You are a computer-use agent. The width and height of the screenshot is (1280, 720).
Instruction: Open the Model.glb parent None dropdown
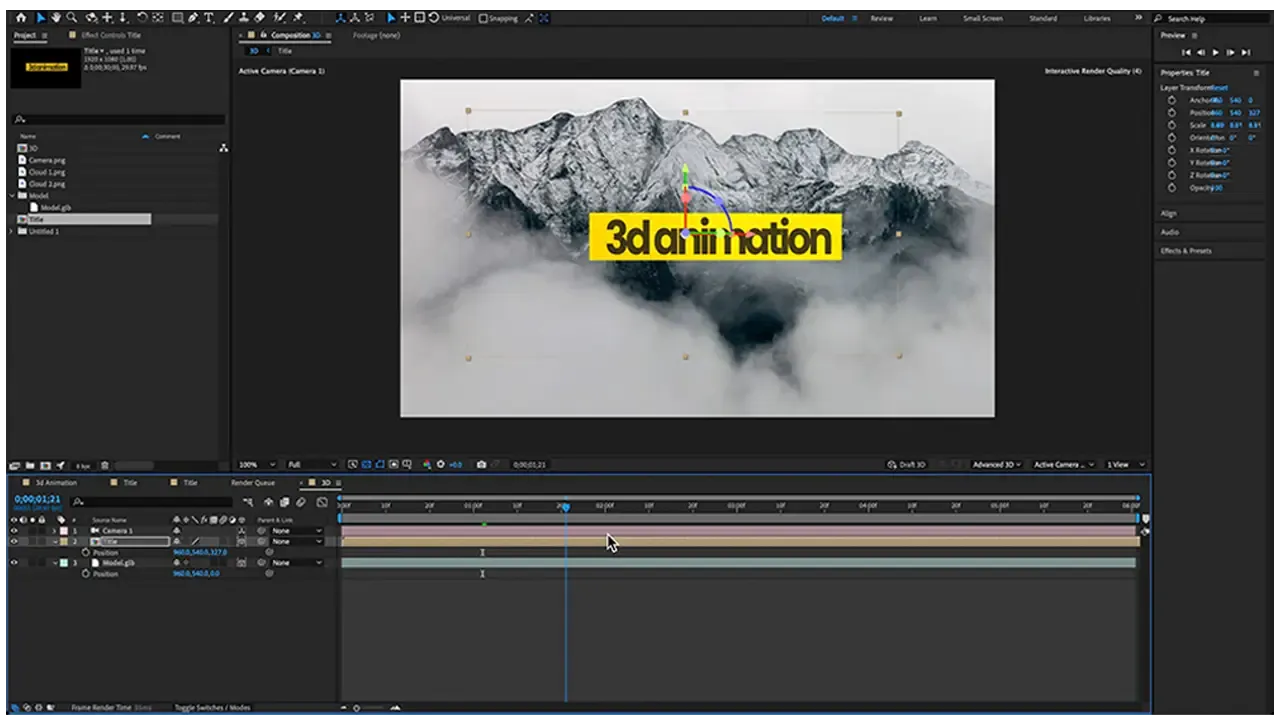tap(297, 563)
